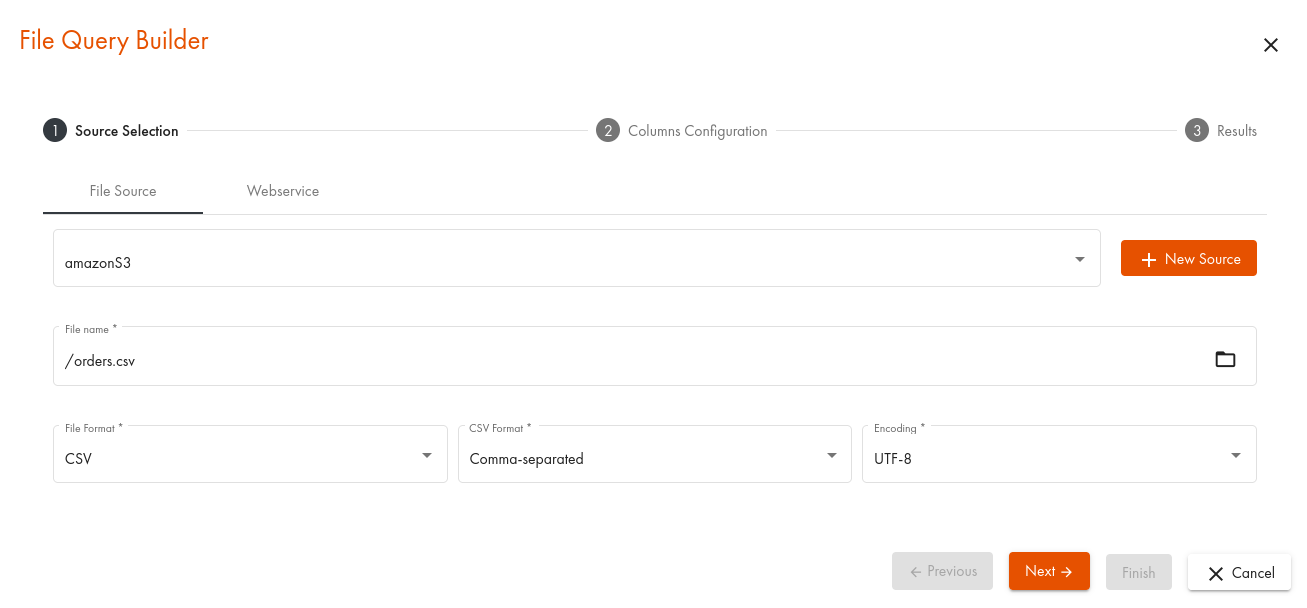The width and height of the screenshot is (1307, 608).
Task: Open the CSV Format dropdown
Action: point(832,456)
